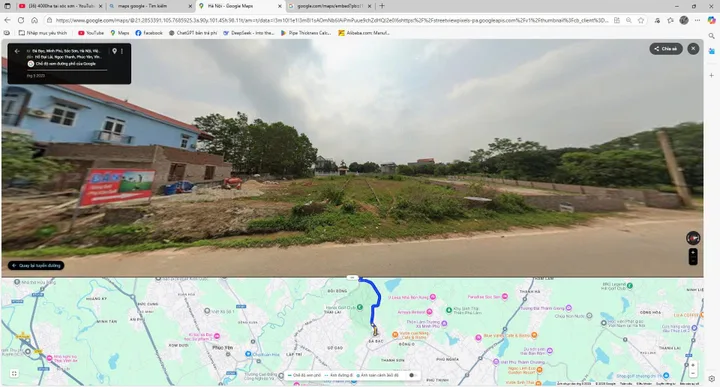Open the Maps bookmark
The image size is (720, 387).
coord(119,33)
